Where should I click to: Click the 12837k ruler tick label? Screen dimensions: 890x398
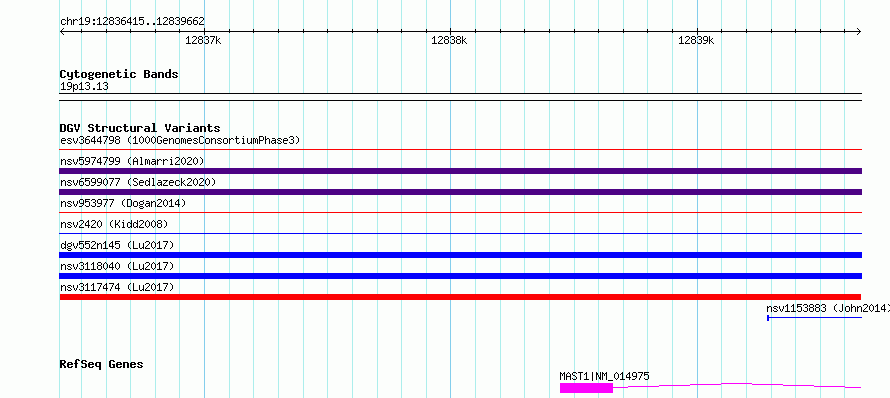203,40
